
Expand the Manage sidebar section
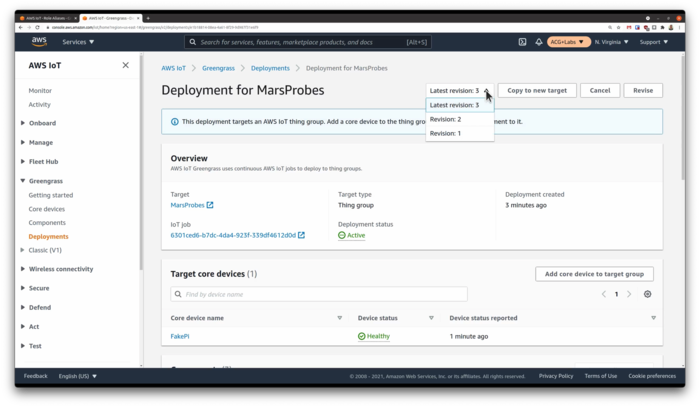click(22, 142)
